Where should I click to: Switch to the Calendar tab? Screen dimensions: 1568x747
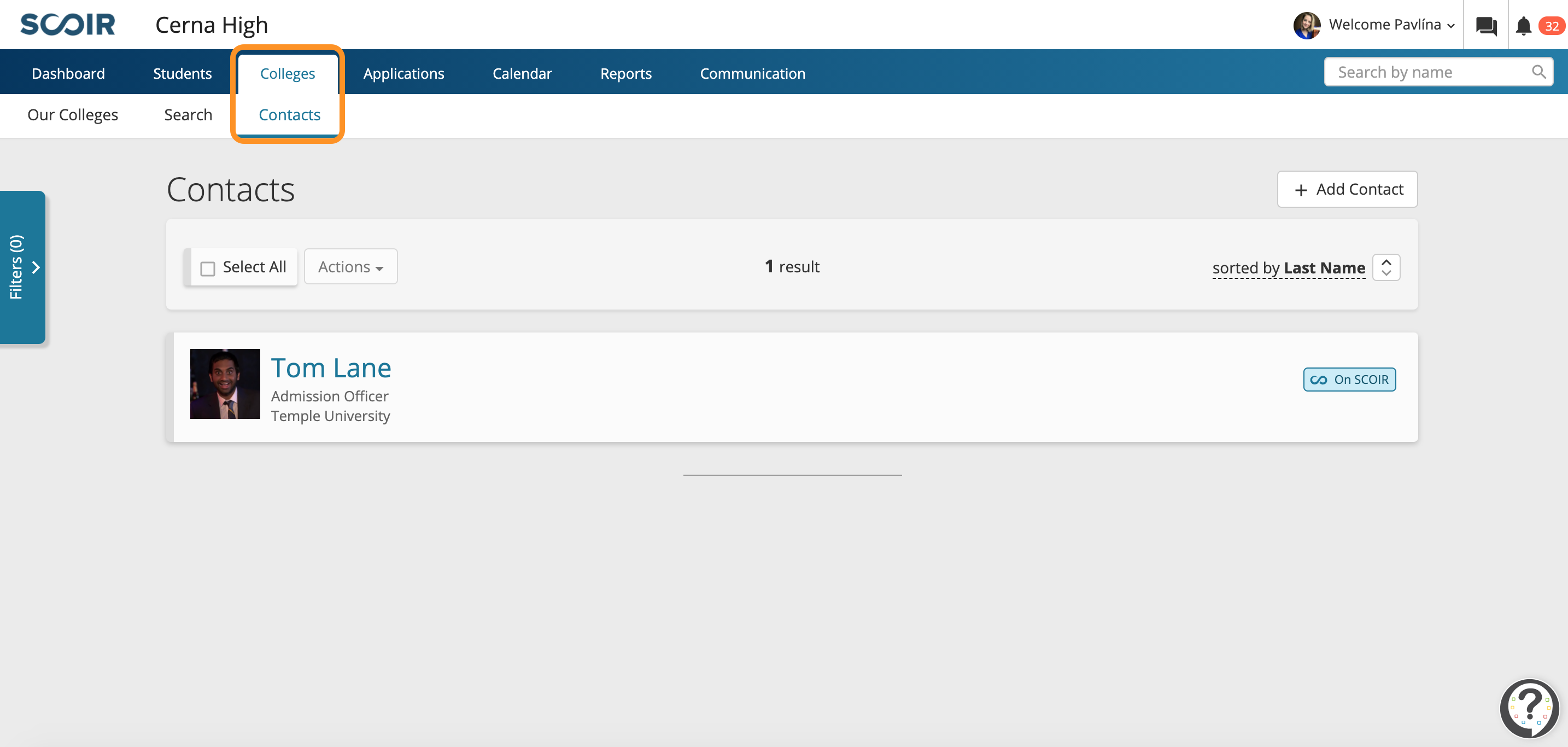pos(522,73)
